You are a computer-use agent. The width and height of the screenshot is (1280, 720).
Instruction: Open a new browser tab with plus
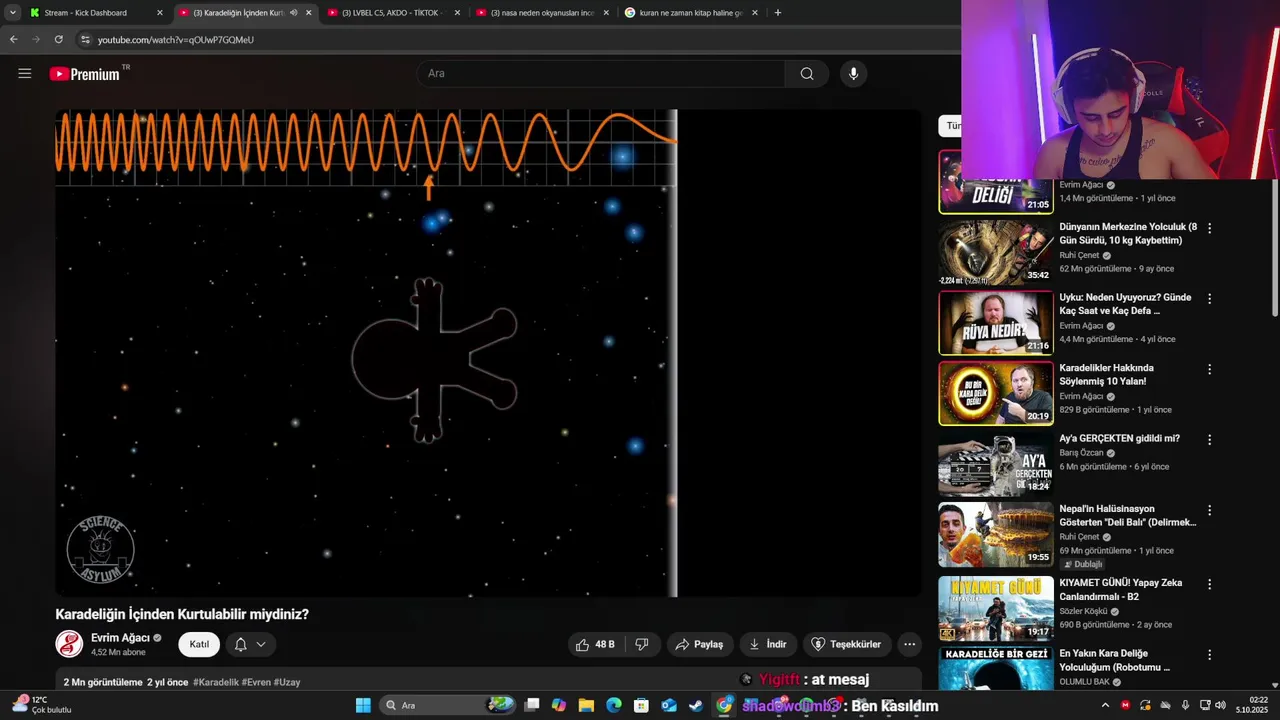tap(777, 13)
